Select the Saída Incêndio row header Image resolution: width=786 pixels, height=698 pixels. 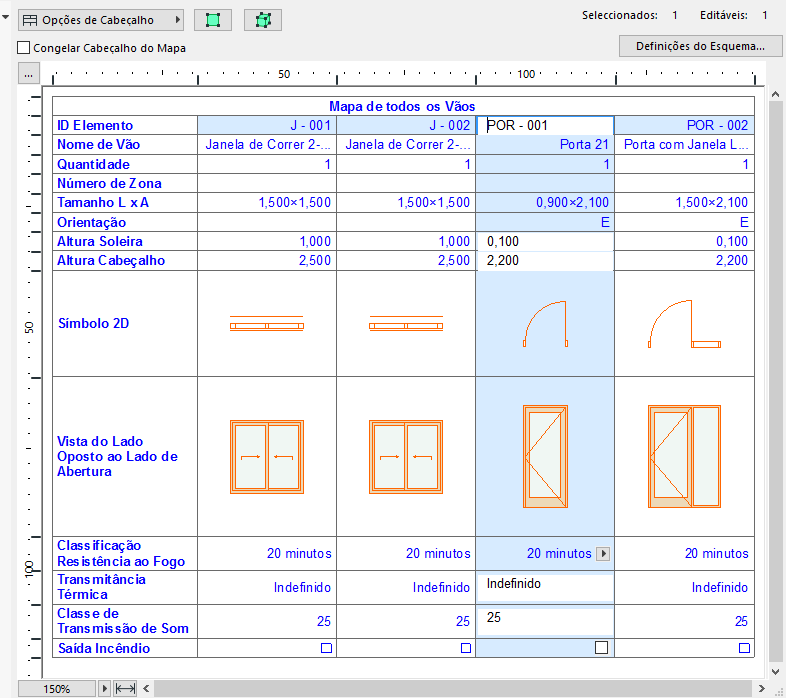[125, 648]
